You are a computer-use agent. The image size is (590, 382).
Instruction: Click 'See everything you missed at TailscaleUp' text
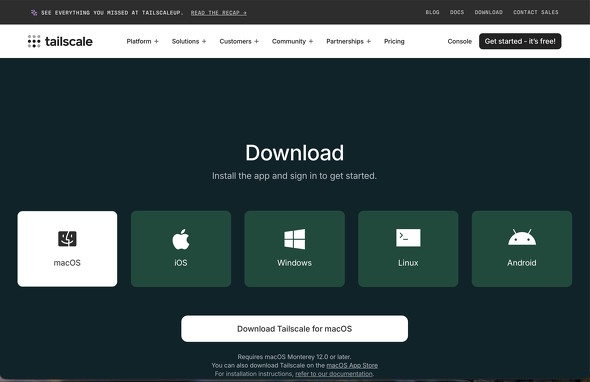[112, 12]
